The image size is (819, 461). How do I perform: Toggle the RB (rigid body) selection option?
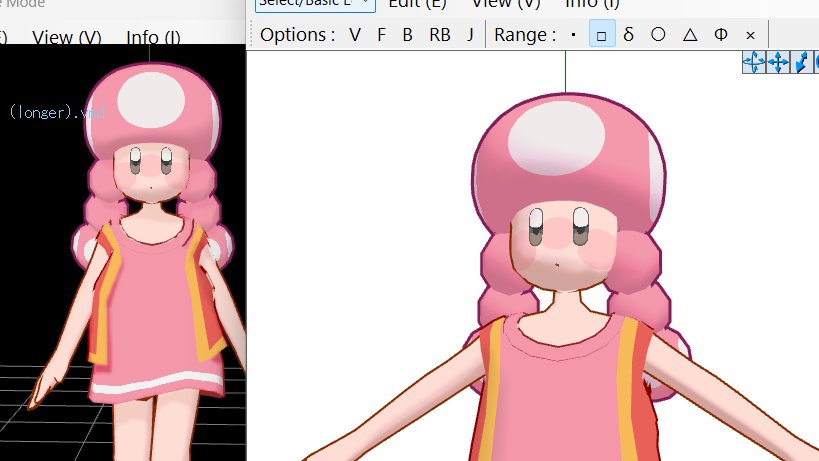coord(439,35)
